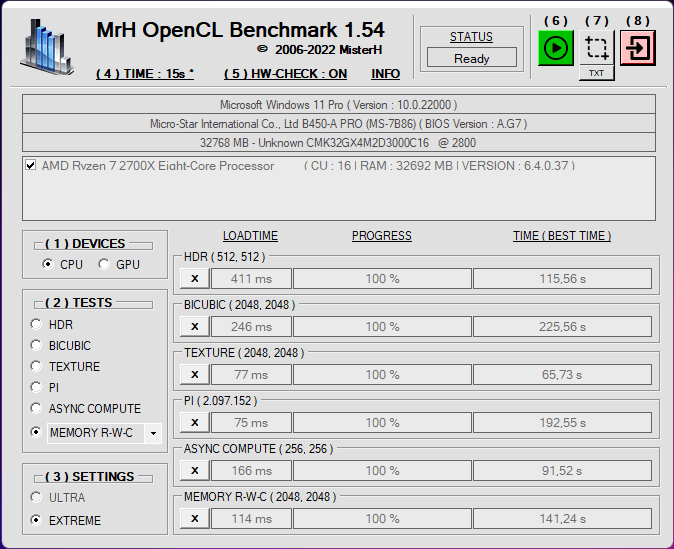
Task: Click the BICUBIC progress bar at 100 %
Action: (x=382, y=327)
